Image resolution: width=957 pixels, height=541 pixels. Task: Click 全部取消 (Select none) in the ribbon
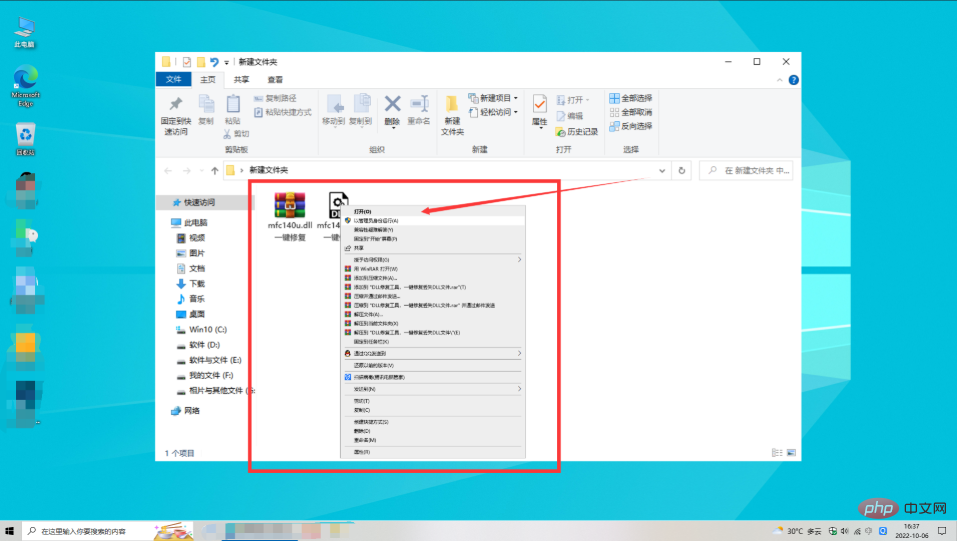click(630, 112)
